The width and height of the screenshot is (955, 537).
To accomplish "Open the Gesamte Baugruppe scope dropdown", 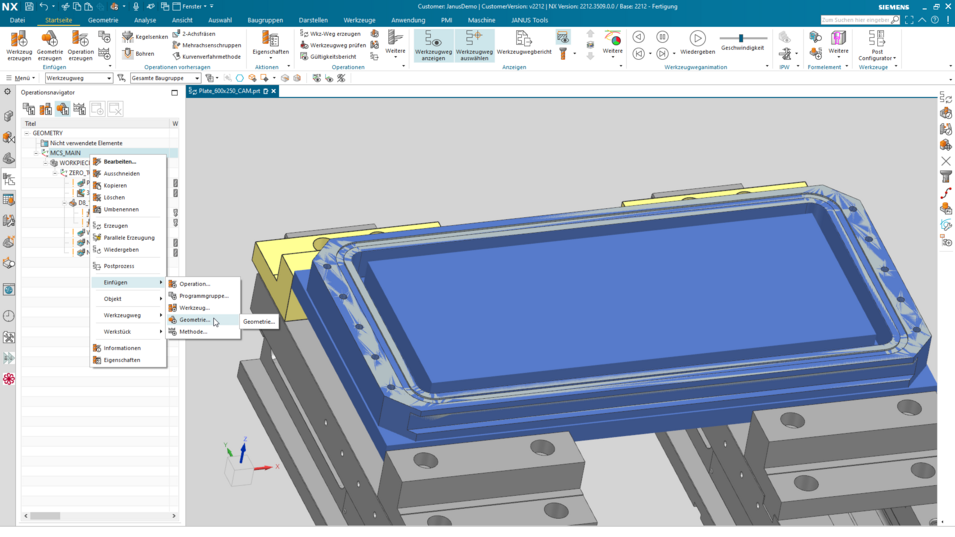I will (x=165, y=78).
